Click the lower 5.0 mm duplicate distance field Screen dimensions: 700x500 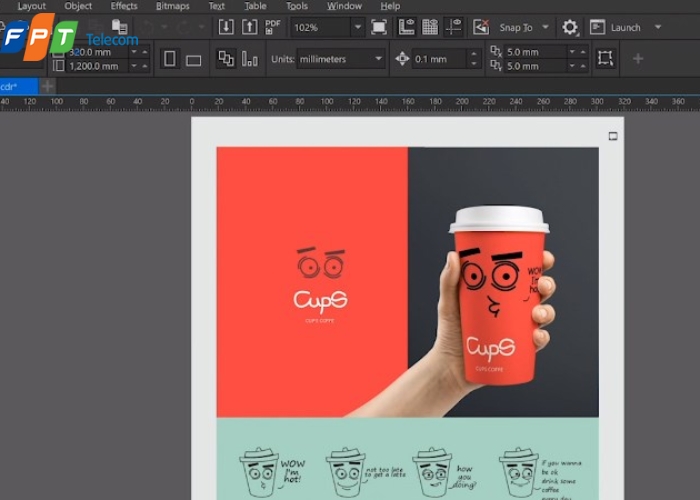[x=535, y=66]
